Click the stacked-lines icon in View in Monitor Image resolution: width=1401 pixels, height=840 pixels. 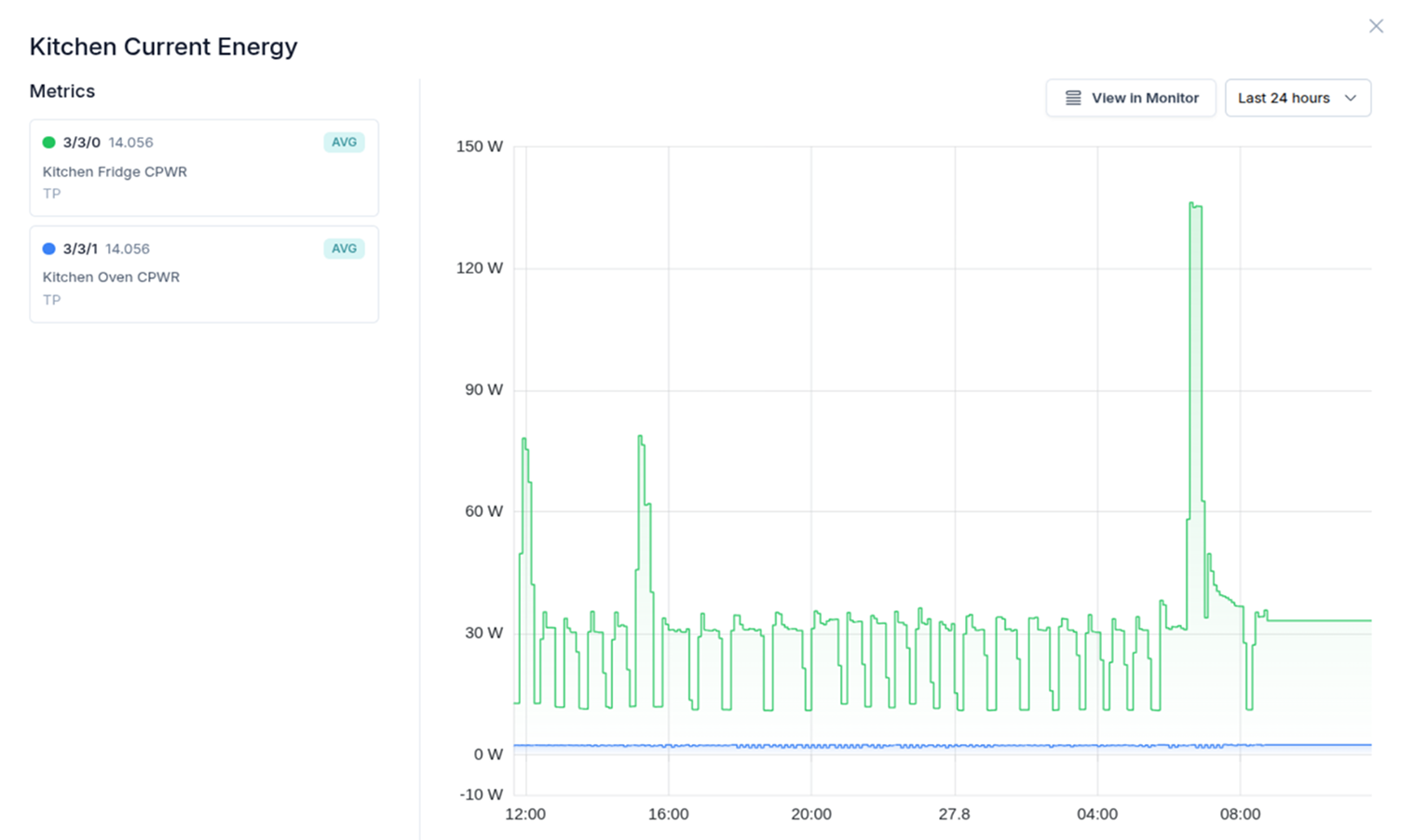(x=1071, y=98)
